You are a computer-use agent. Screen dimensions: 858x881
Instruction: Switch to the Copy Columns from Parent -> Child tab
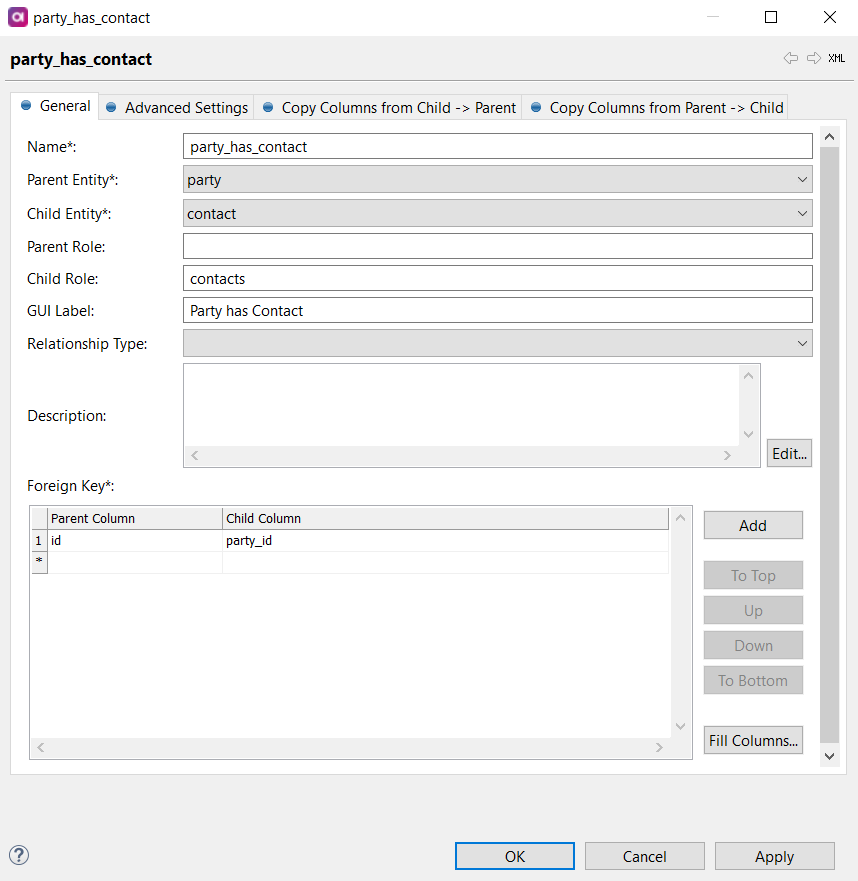click(656, 107)
